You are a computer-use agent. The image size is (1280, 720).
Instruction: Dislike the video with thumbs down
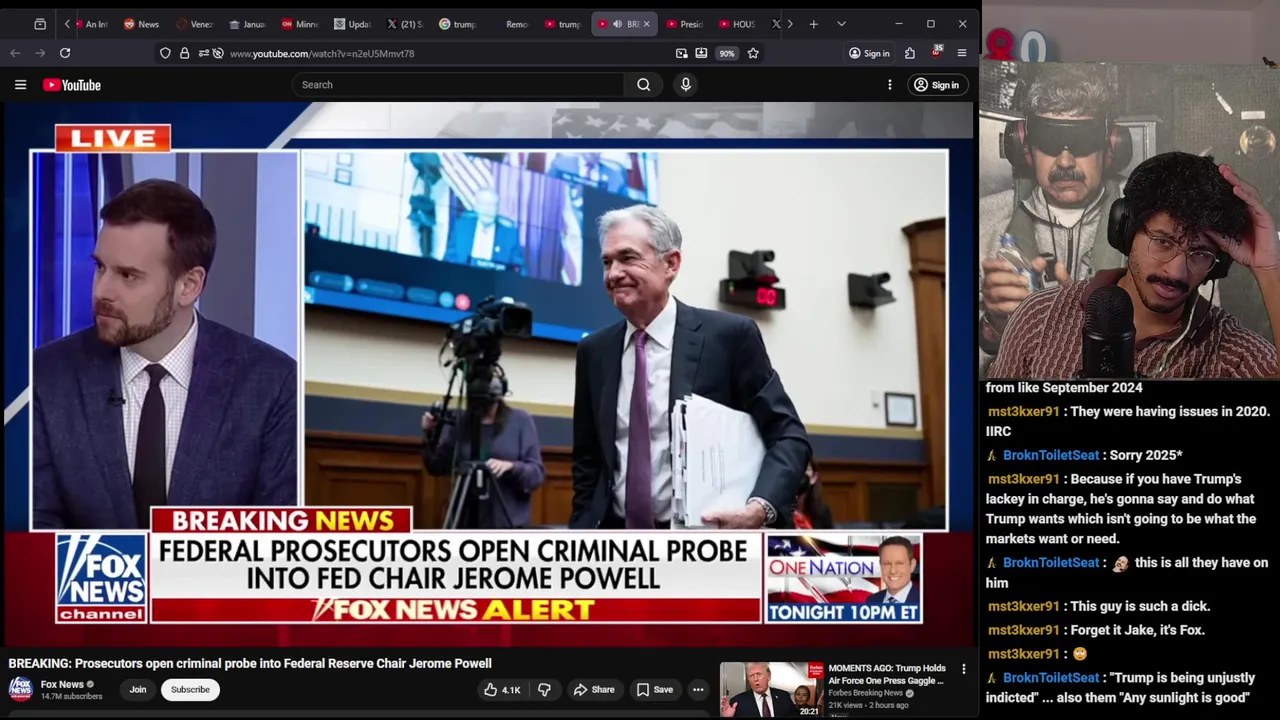coord(544,689)
